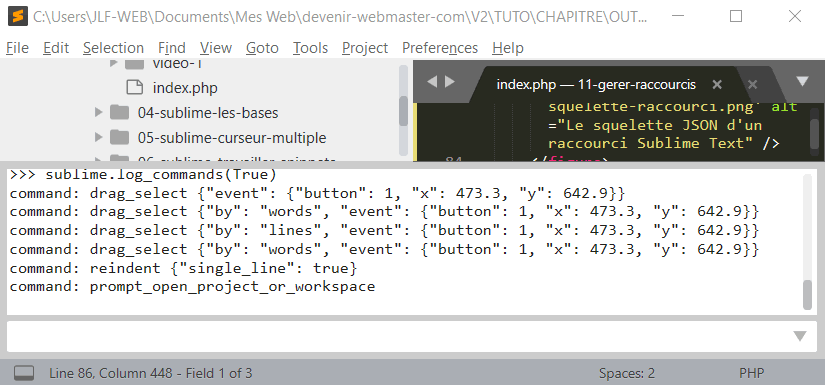Viewport: 825px width, 385px height.
Task: Click the reindent single_line log line
Action: [x=183, y=268]
